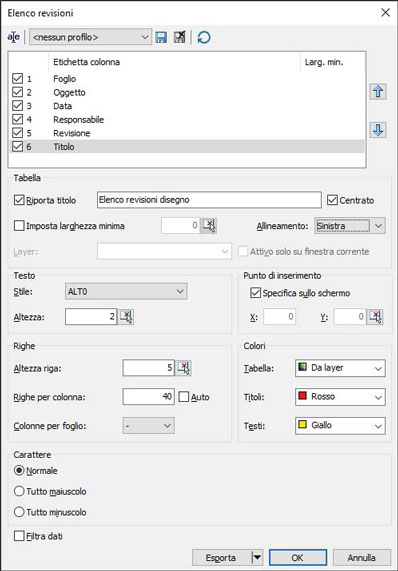398x571 pixels.
Task: Move selected column up with blue arrow
Action: [378, 91]
